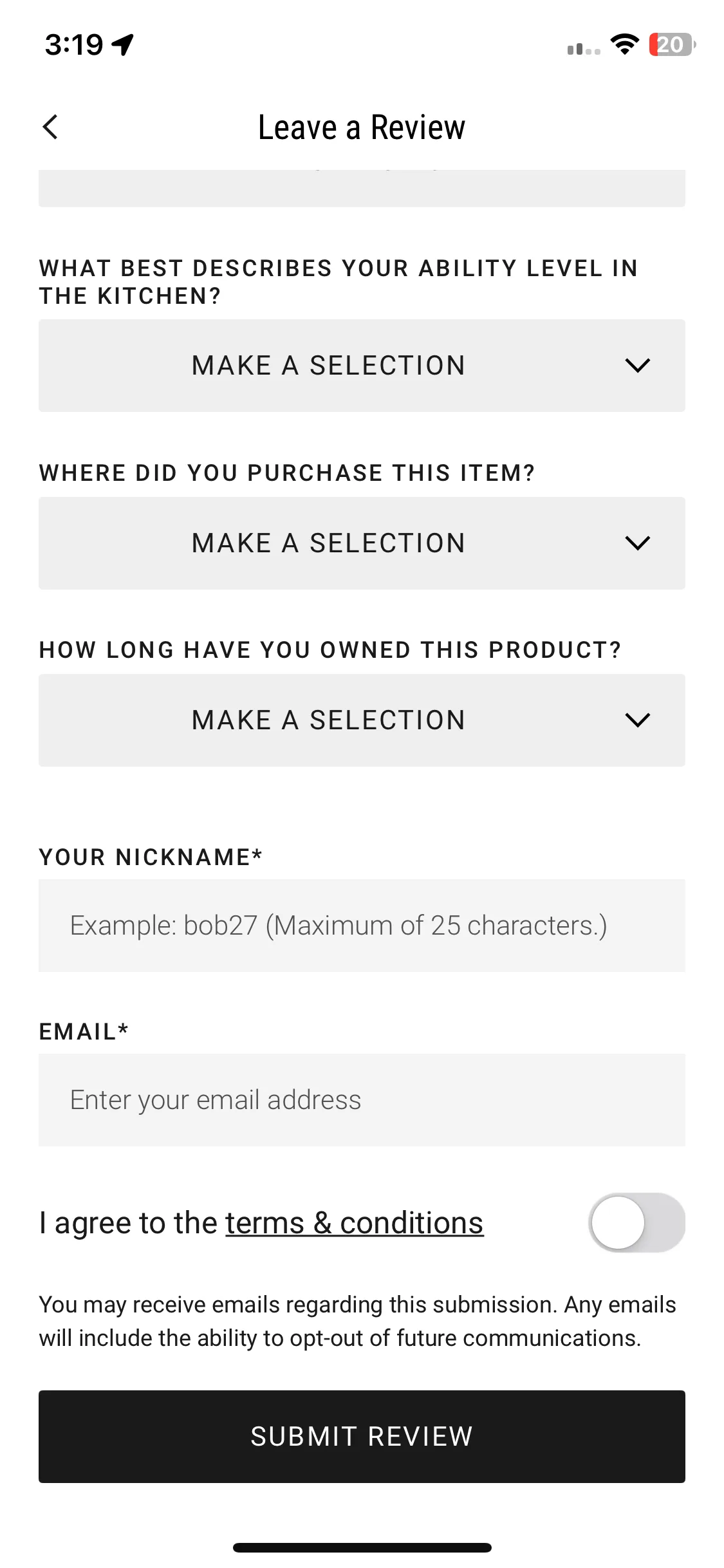
Task: Tap the location arrow in status bar
Action: pos(123,44)
